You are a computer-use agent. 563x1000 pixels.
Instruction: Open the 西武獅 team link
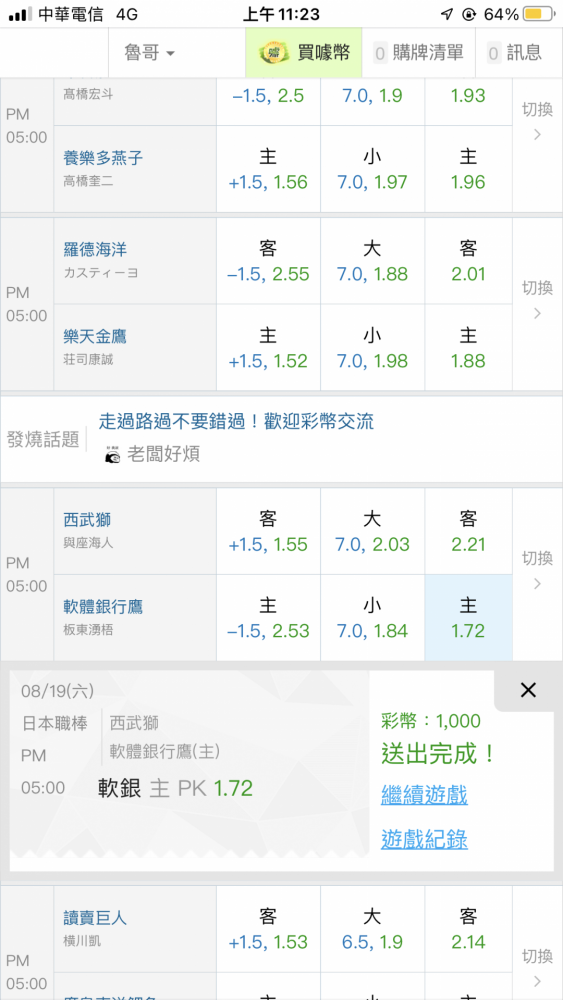pos(87,520)
